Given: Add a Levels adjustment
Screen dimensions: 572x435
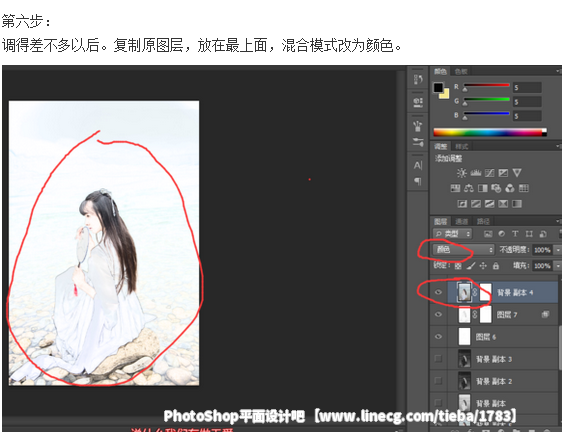Looking at the screenshot, I should (476, 173).
